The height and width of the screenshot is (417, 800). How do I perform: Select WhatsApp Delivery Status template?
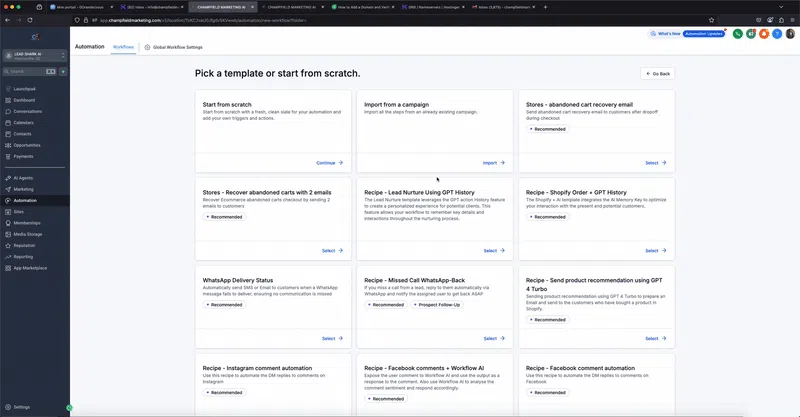[x=332, y=338]
